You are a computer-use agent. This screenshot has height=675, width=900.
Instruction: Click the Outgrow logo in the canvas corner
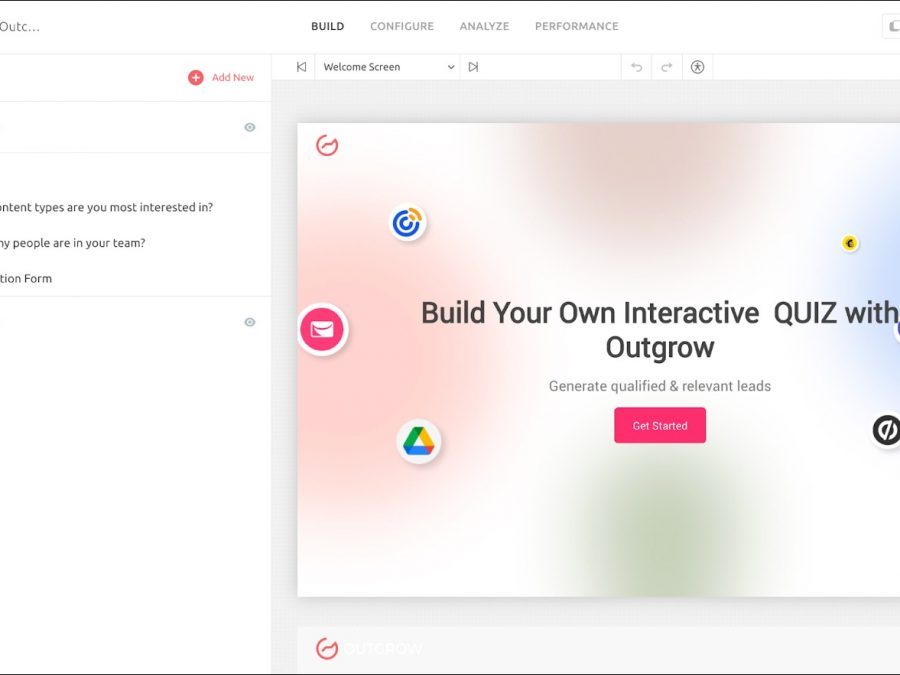coord(327,146)
